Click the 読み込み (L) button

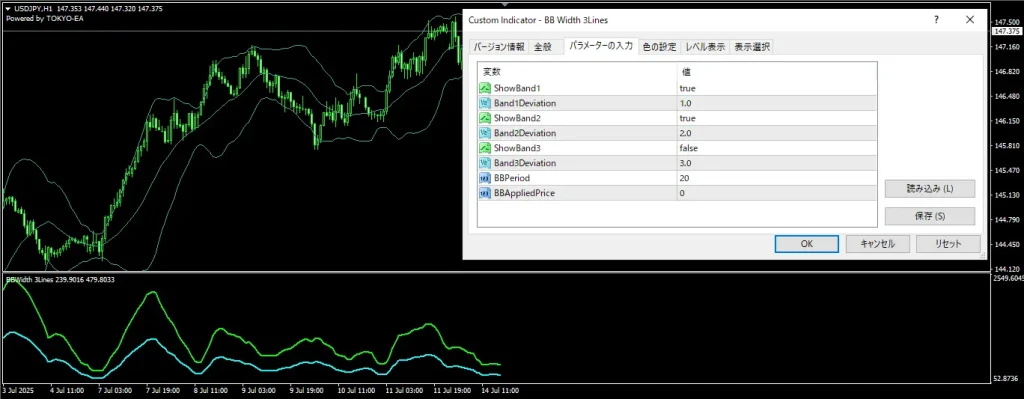[930, 189]
